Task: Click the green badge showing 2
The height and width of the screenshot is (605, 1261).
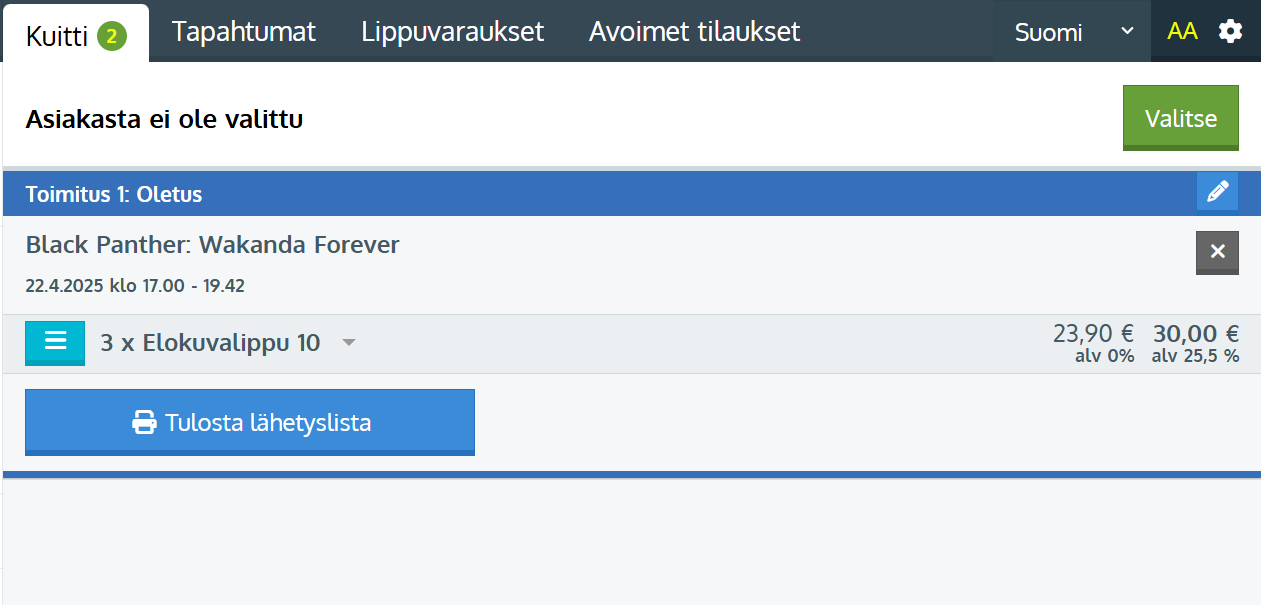Action: [112, 38]
